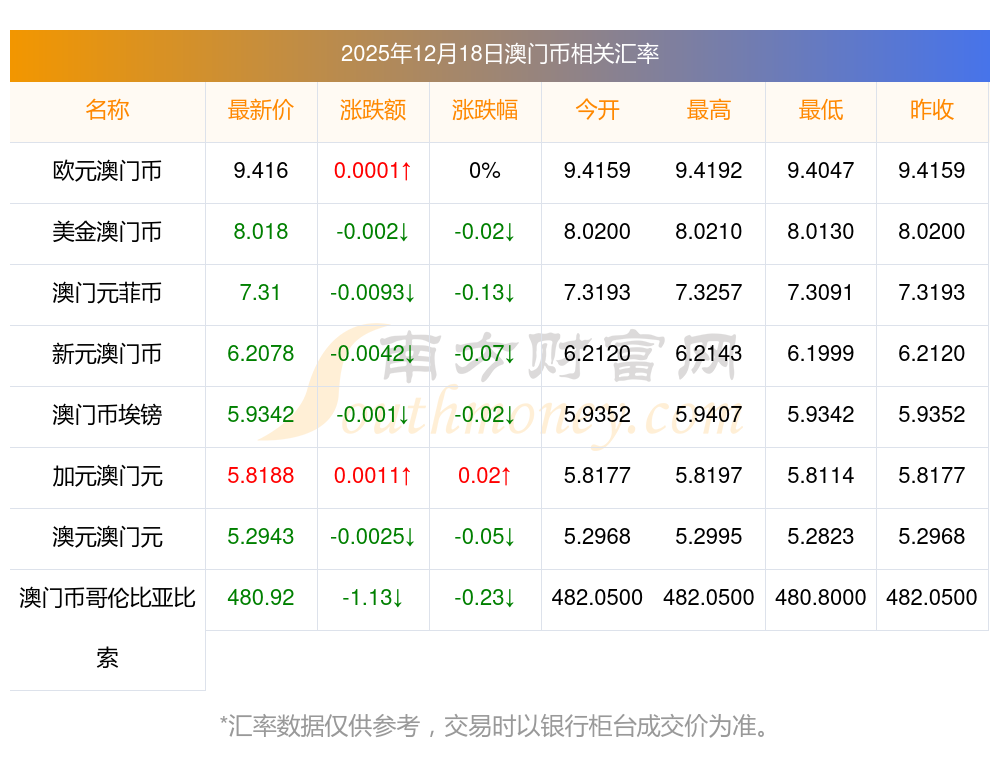
Task: Click the red 5.8188 latest price
Action: [261, 476]
